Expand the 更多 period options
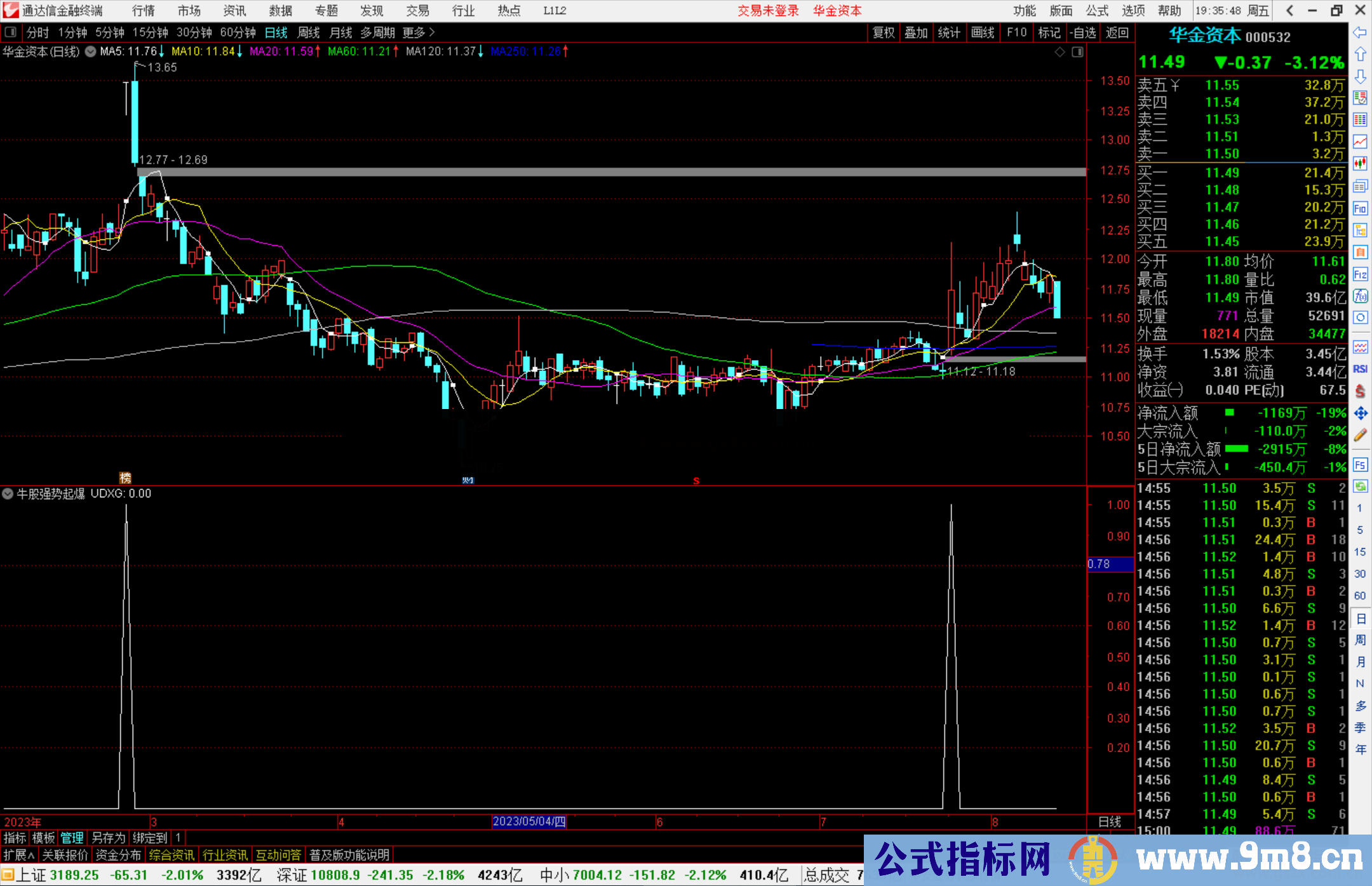 [x=419, y=32]
